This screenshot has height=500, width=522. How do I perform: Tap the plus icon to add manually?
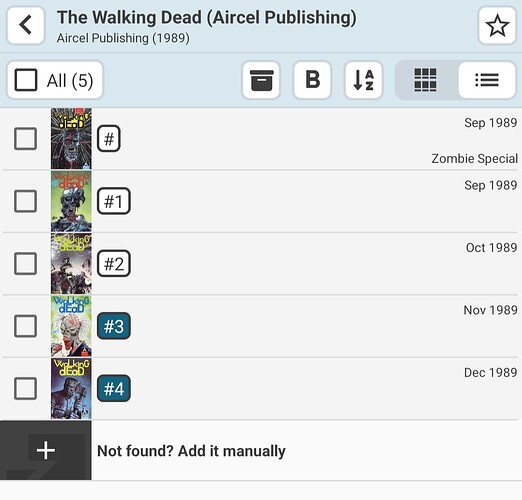click(46, 450)
